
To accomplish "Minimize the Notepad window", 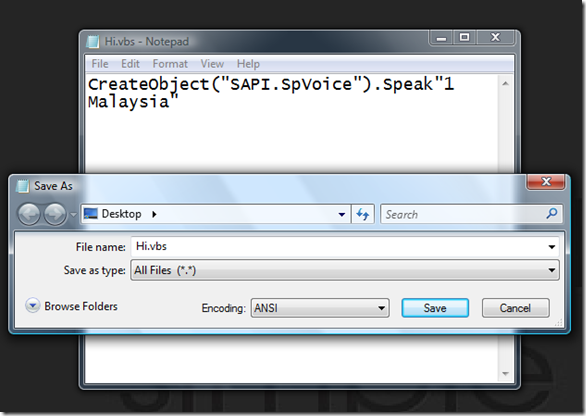I will click(x=441, y=38).
